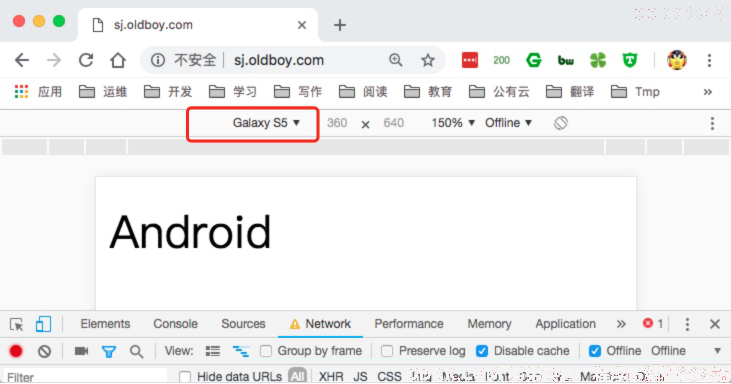This screenshot has height=384, width=731.
Task: Open the Performance tab
Action: (x=409, y=324)
